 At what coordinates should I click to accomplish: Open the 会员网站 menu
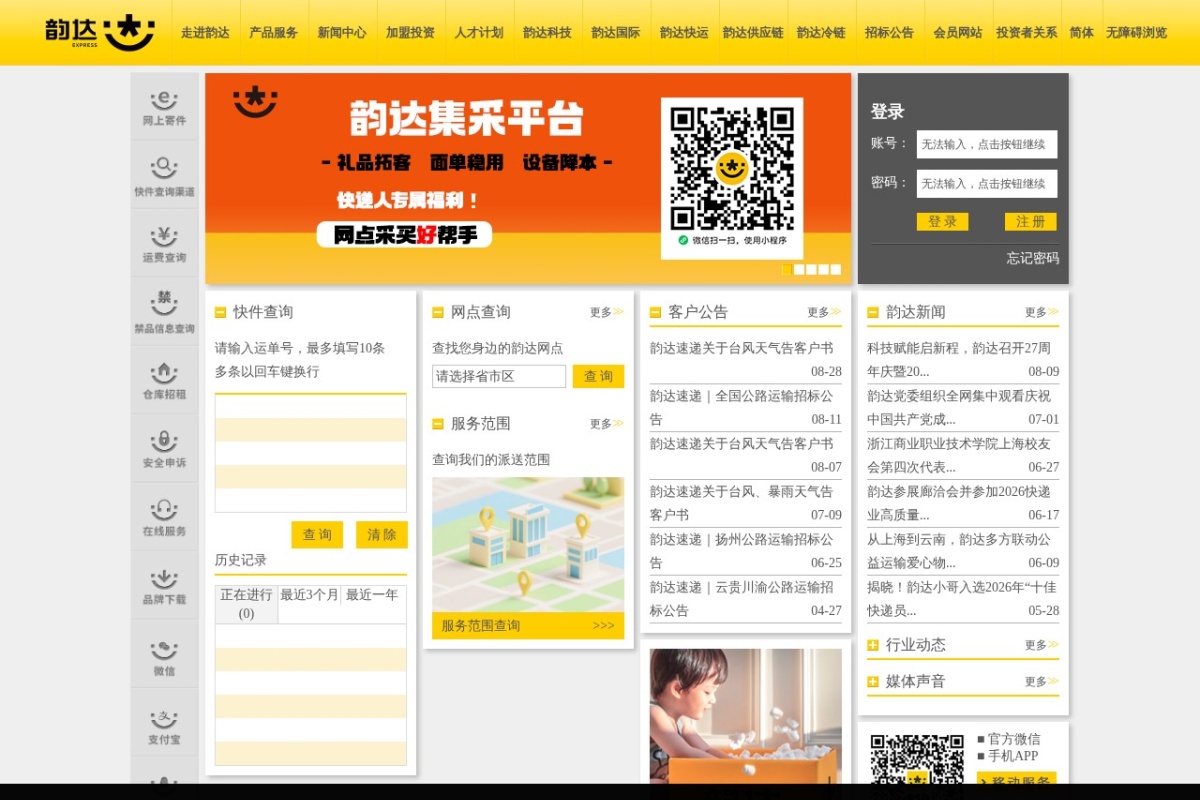pos(958,32)
